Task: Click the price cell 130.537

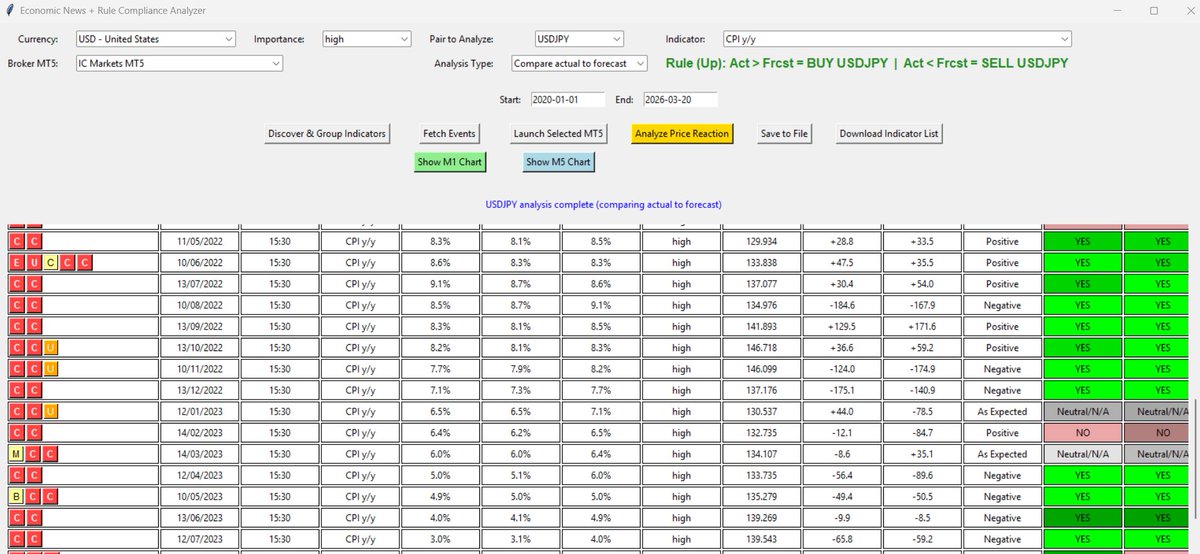Action: tap(762, 411)
